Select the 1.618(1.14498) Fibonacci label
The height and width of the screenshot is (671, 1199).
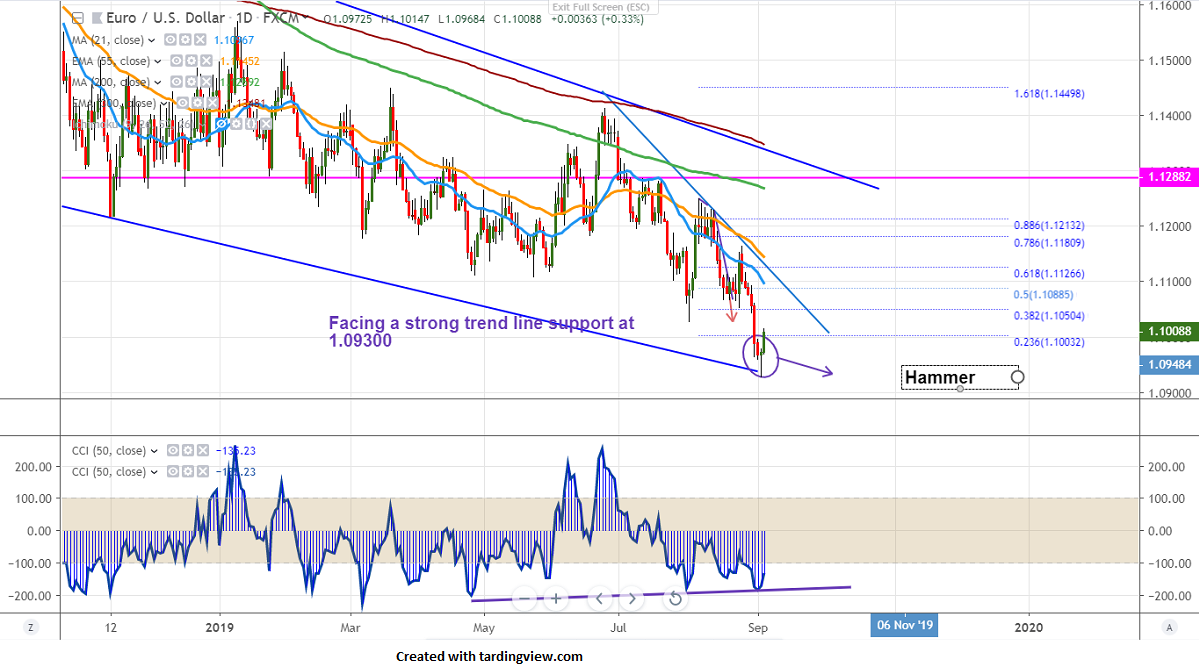(x=1049, y=94)
